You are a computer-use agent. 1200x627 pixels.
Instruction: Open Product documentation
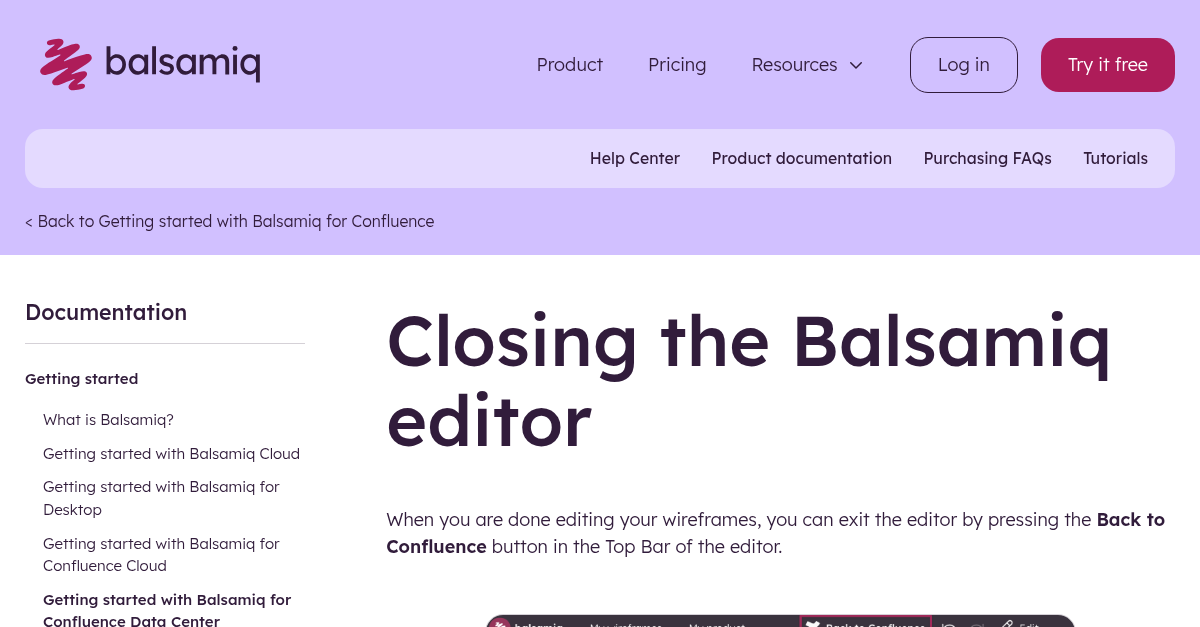coord(801,158)
